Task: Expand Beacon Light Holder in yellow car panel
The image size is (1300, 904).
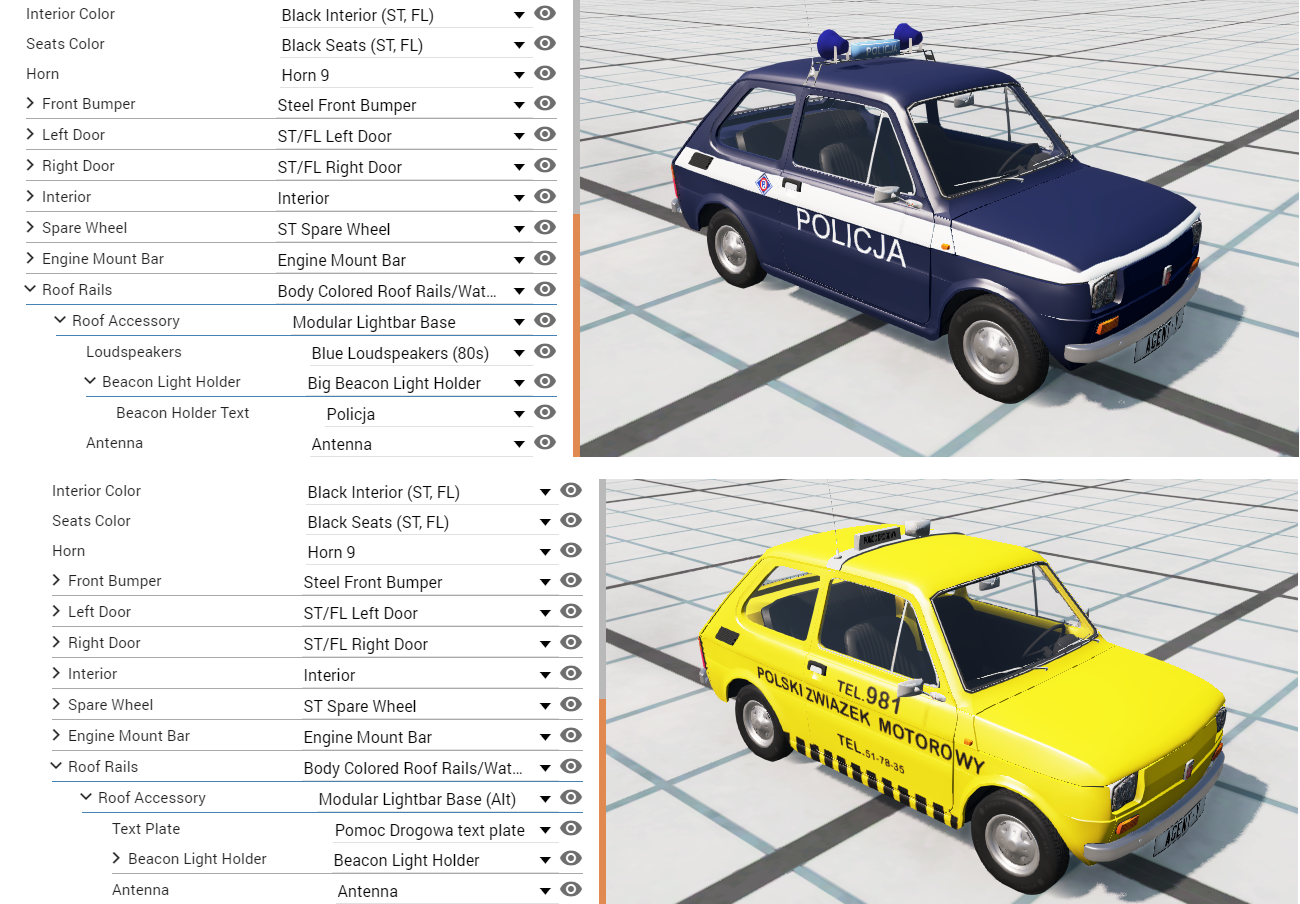Action: [x=116, y=859]
